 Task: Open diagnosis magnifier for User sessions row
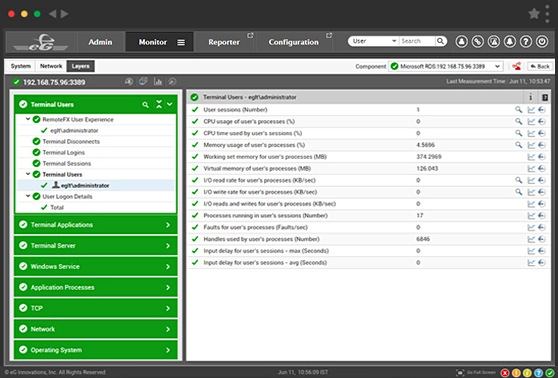tap(518, 110)
